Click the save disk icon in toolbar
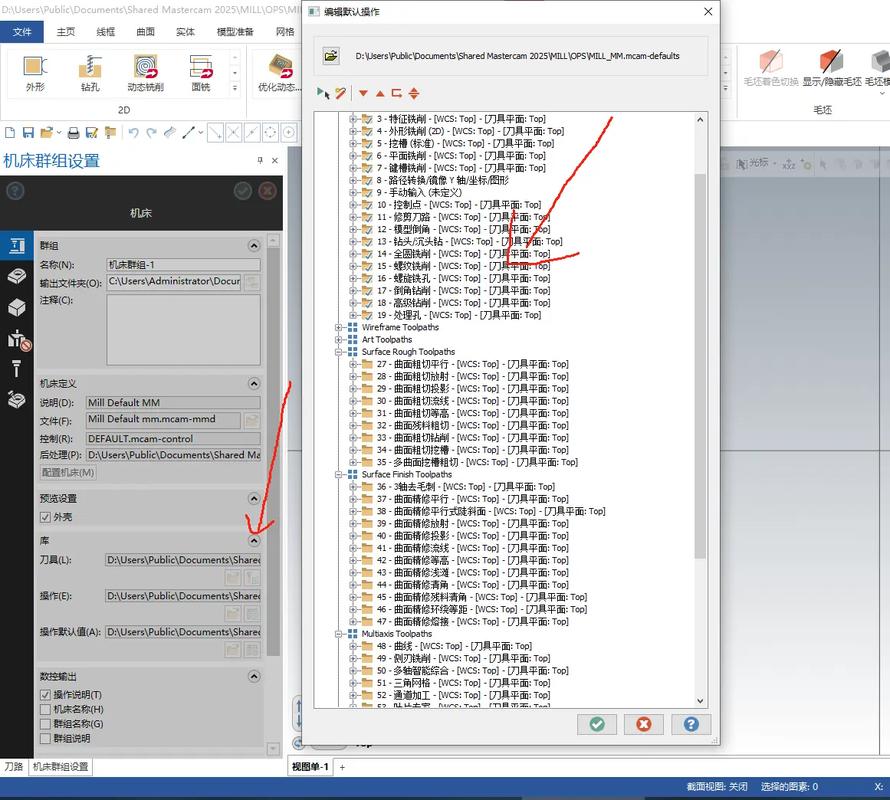 click(29, 132)
